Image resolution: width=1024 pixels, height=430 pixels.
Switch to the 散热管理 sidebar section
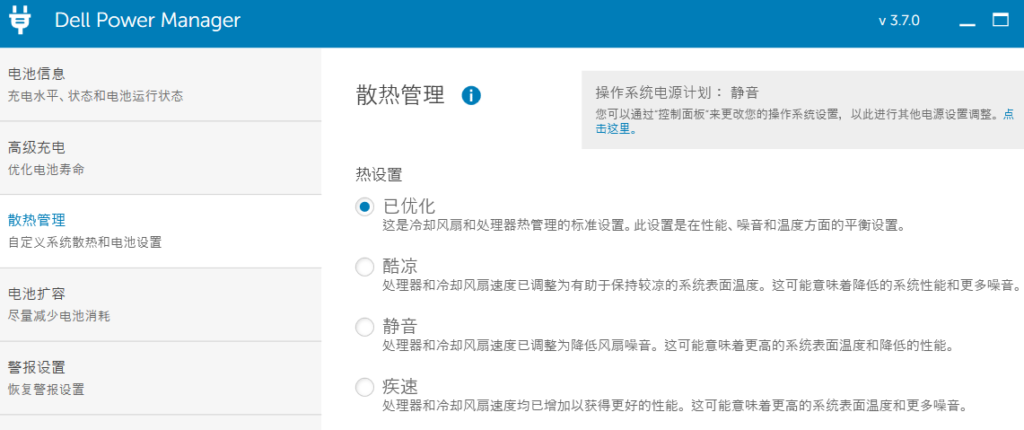[161, 231]
